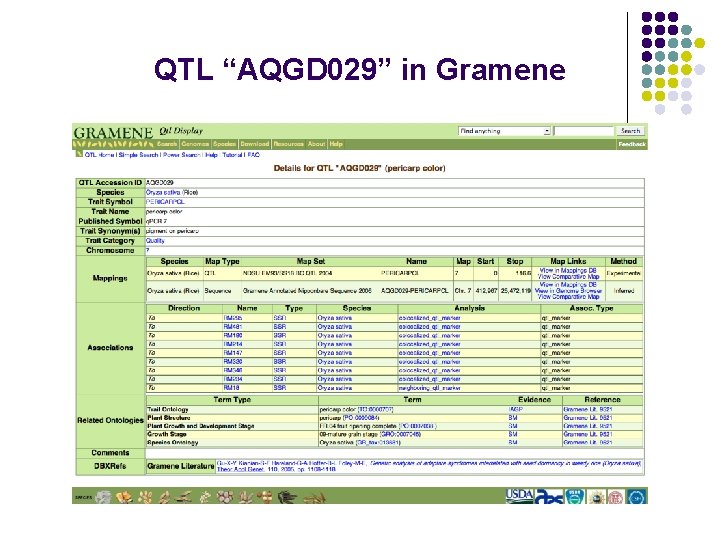Viewport: 720px width, 540px height.
Task: Click 'View in Genome Browser' link
Action: pos(568,291)
